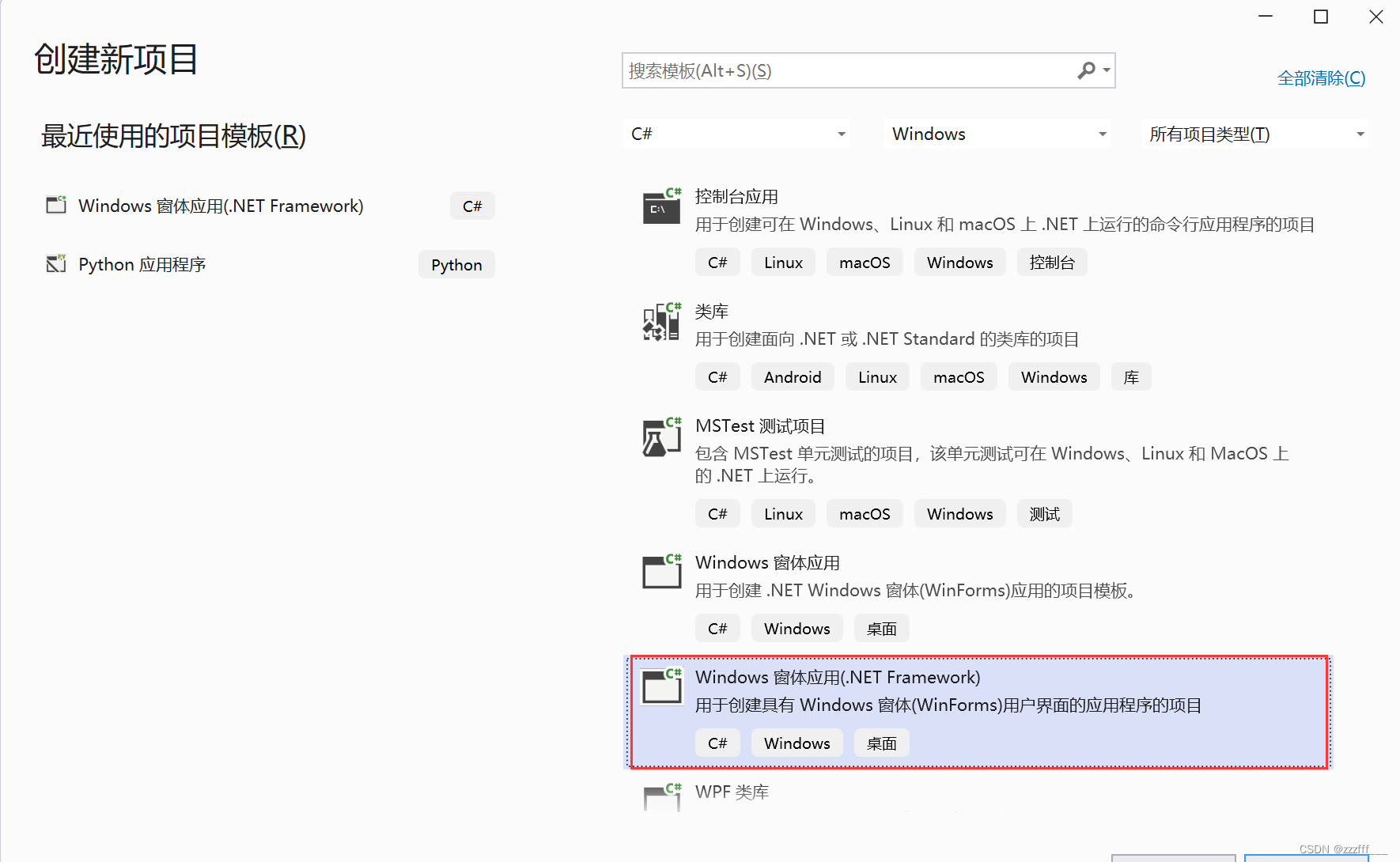Click the Linux tag under 控制台应用
Image resolution: width=1400 pixels, height=862 pixels.
coord(783,262)
